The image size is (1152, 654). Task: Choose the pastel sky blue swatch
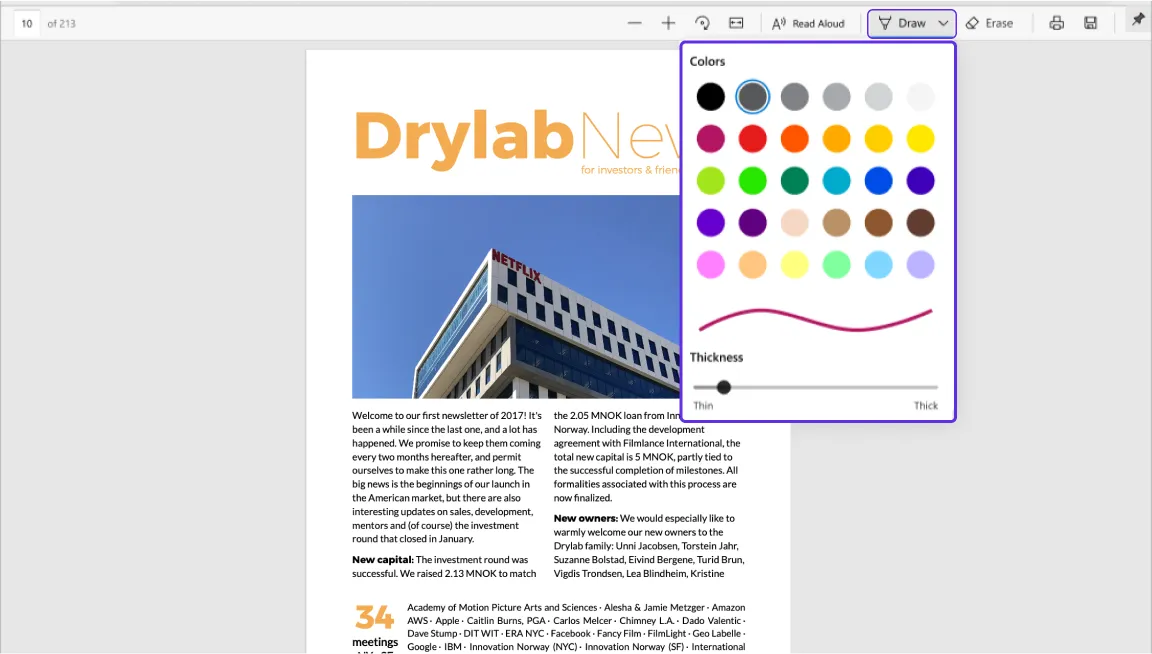point(878,265)
